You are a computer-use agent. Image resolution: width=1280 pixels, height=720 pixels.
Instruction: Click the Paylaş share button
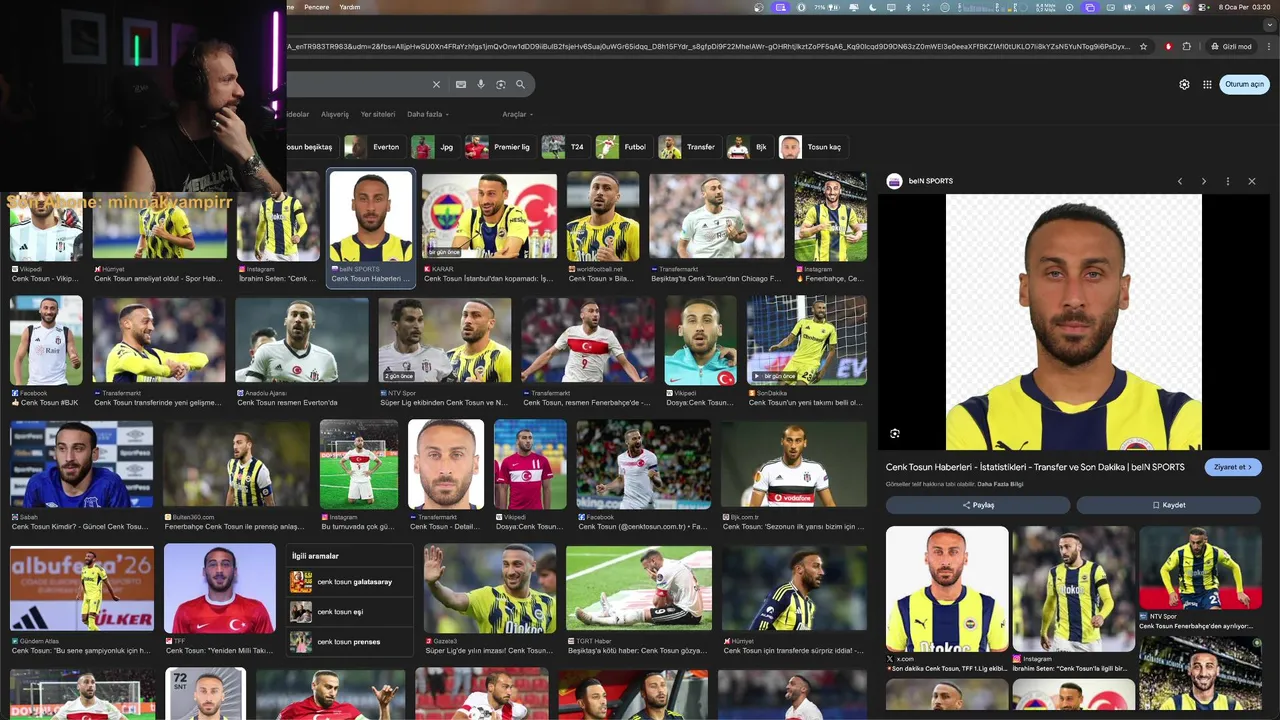[978, 505]
